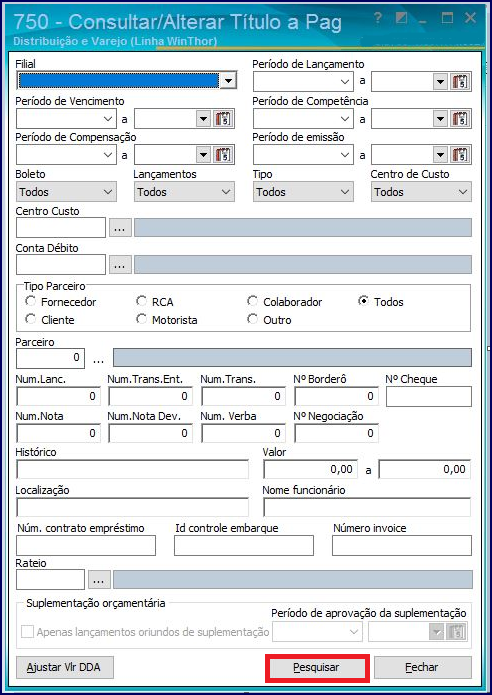
Task: Focus the Nº Borderô field
Action: [x=336, y=396]
